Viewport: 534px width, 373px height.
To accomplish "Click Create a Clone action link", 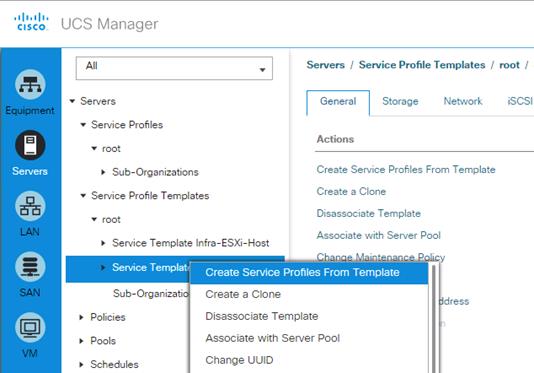I will [351, 191].
